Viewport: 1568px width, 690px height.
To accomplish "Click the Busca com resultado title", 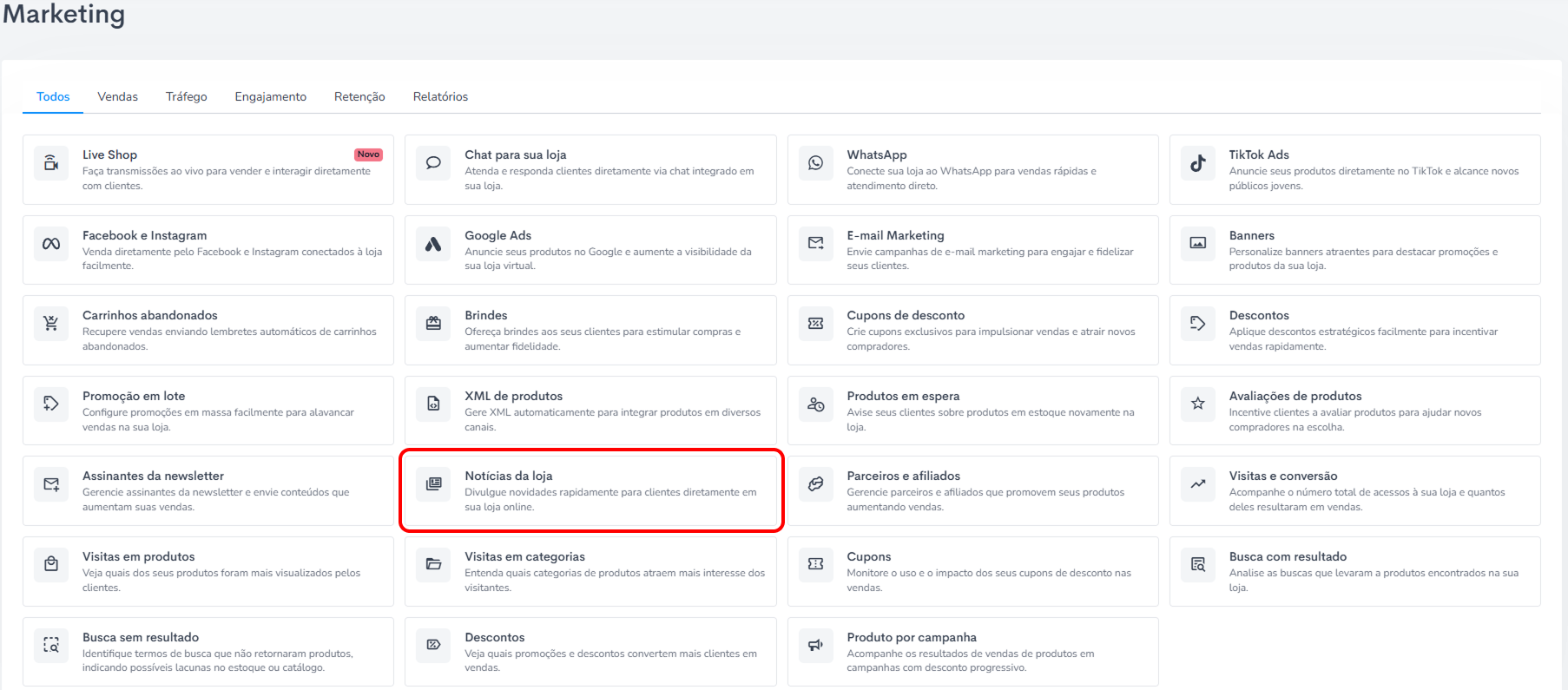I will click(x=1288, y=556).
